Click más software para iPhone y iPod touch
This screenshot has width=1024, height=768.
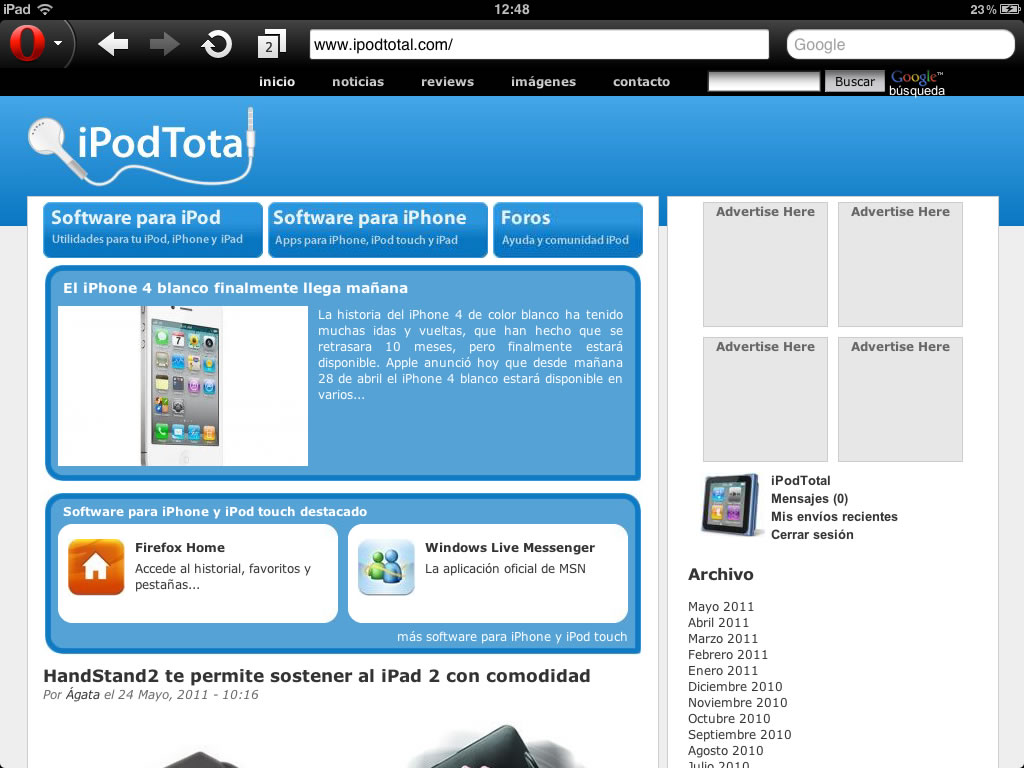tap(512, 637)
